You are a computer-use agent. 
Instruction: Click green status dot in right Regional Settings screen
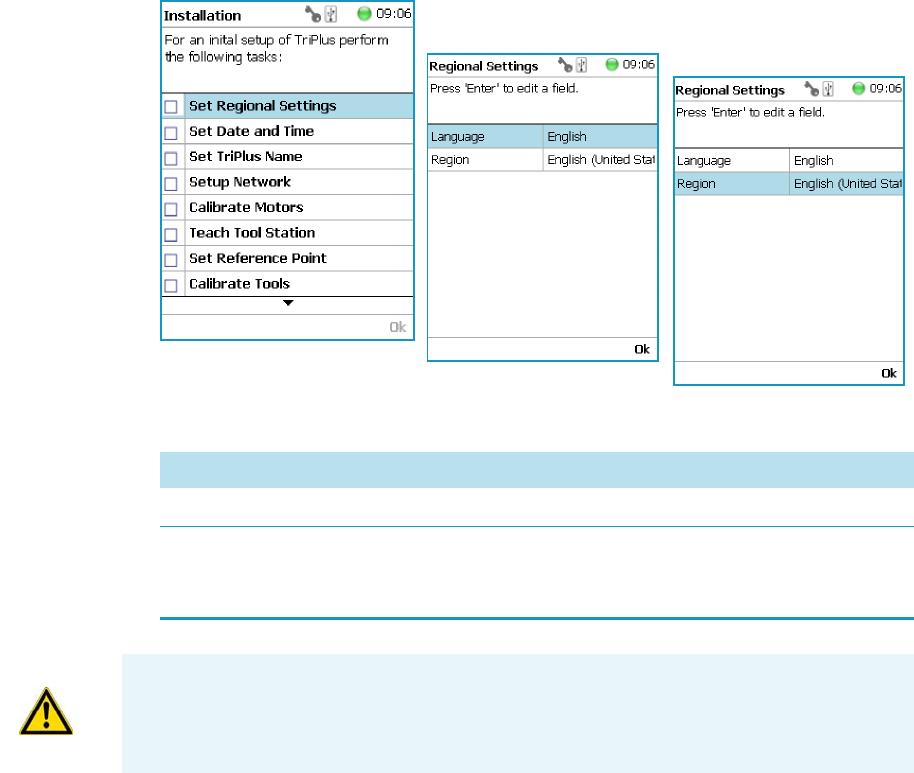[x=858, y=88]
